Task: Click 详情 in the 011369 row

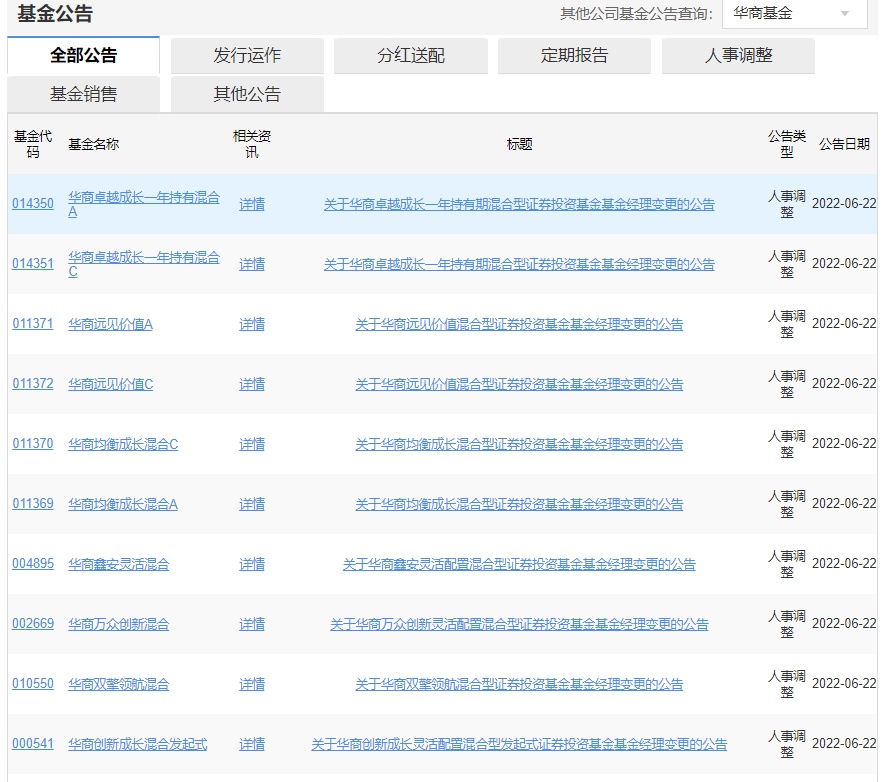Action: tap(252, 505)
